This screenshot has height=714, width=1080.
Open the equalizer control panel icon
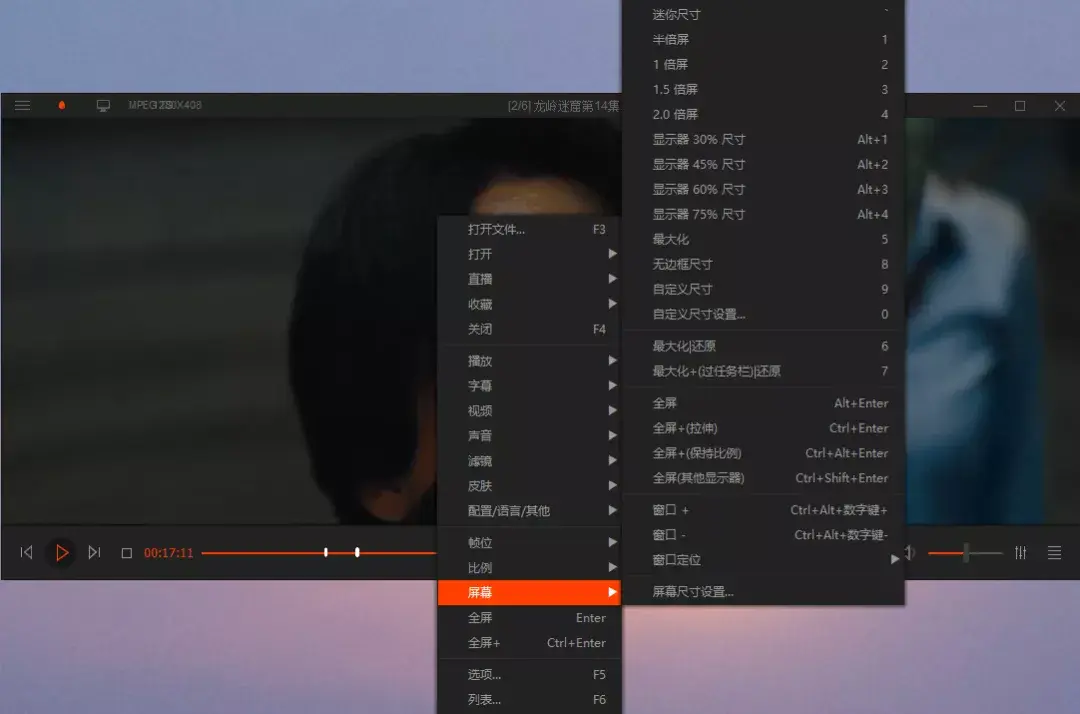(x=1021, y=552)
